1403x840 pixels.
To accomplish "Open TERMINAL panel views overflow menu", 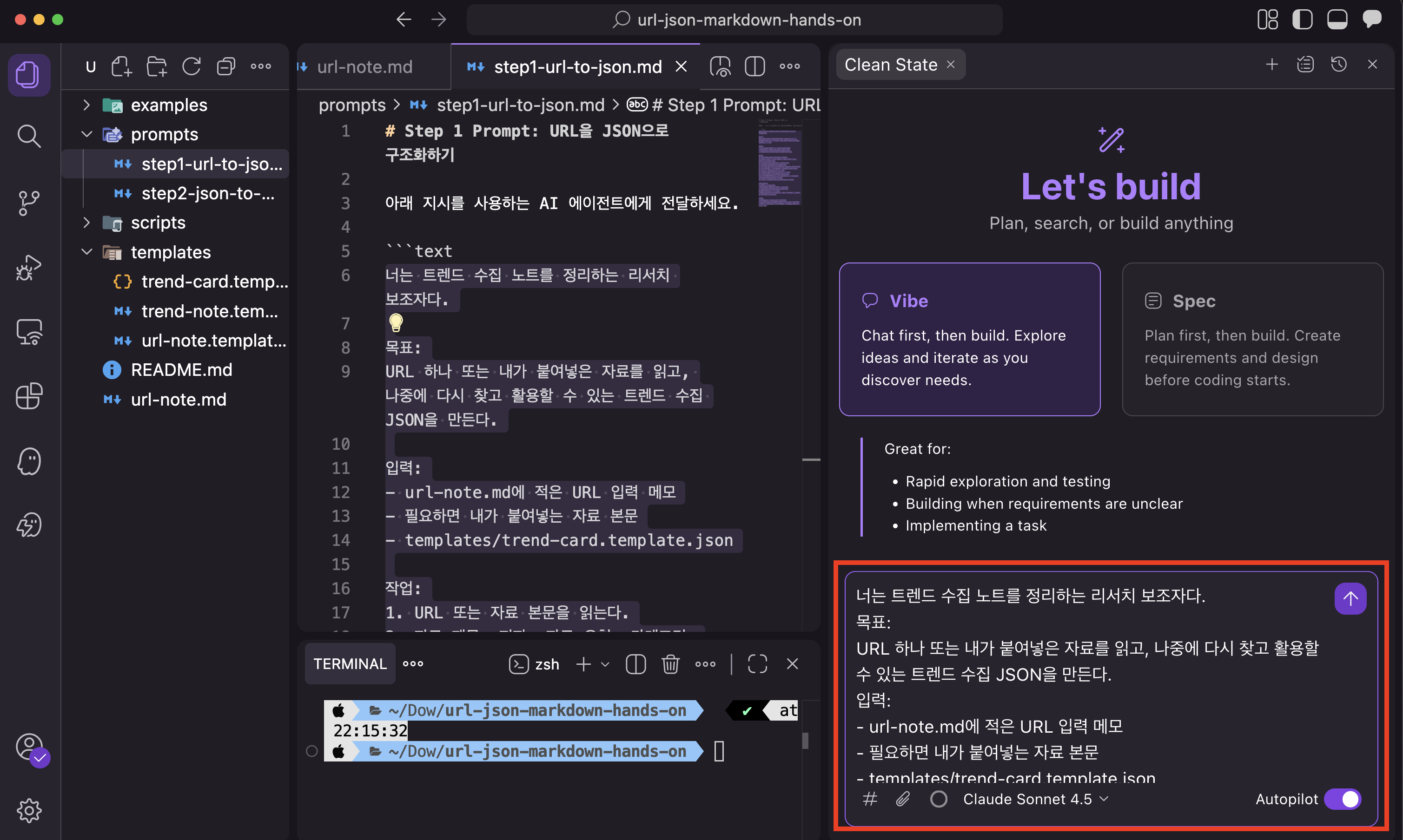I will coord(413,664).
